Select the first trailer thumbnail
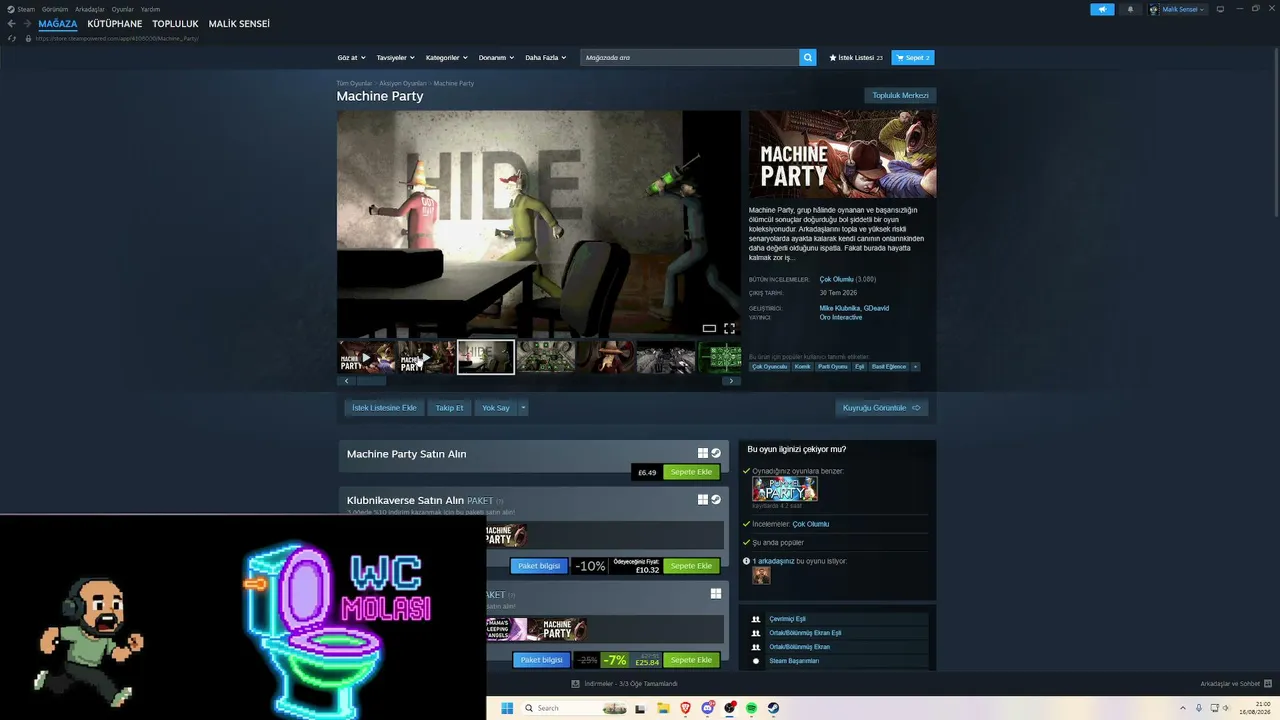Viewport: 1280px width, 720px height. pyautogui.click(x=366, y=357)
